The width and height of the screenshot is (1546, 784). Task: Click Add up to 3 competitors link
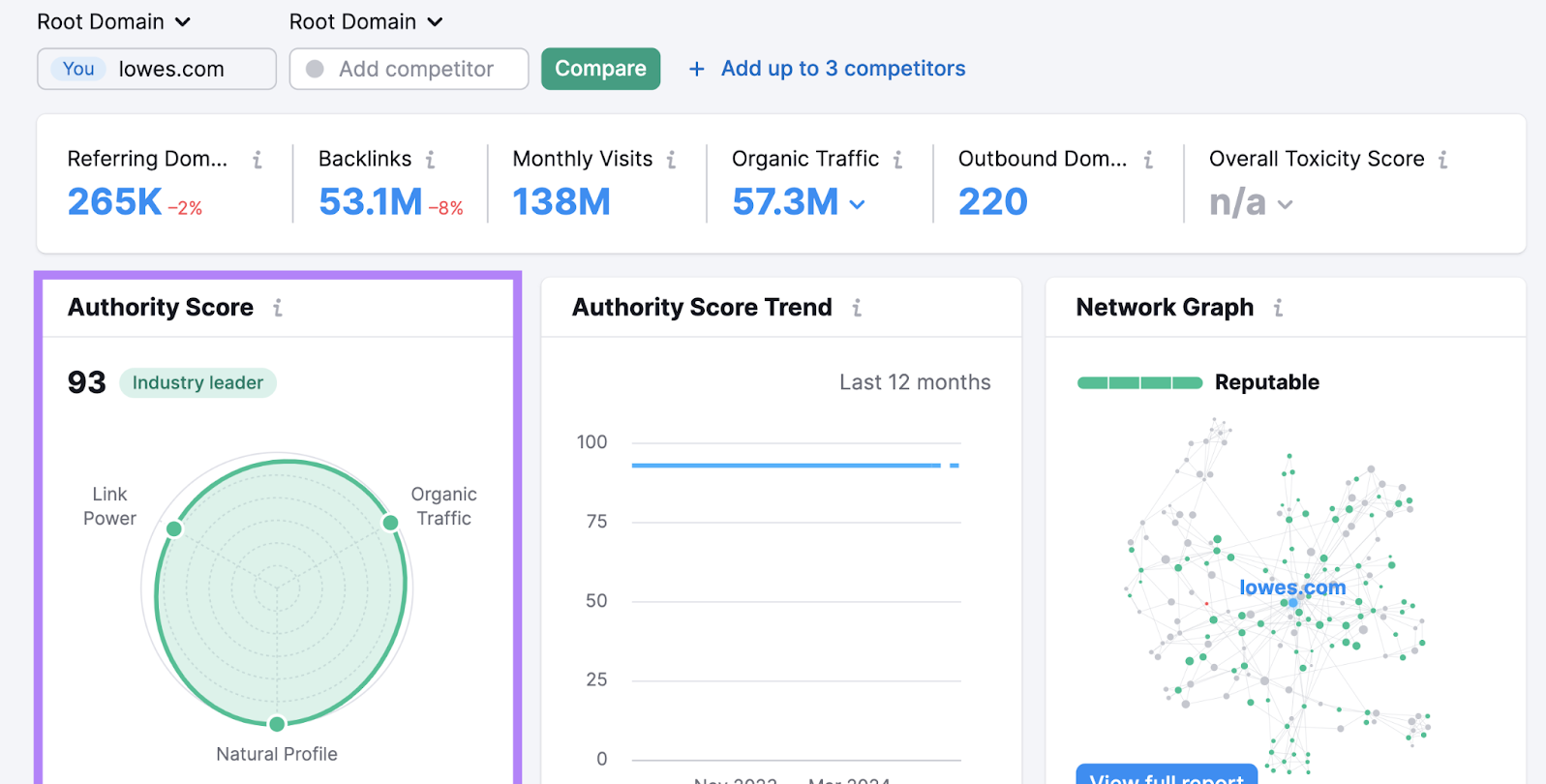coord(843,69)
